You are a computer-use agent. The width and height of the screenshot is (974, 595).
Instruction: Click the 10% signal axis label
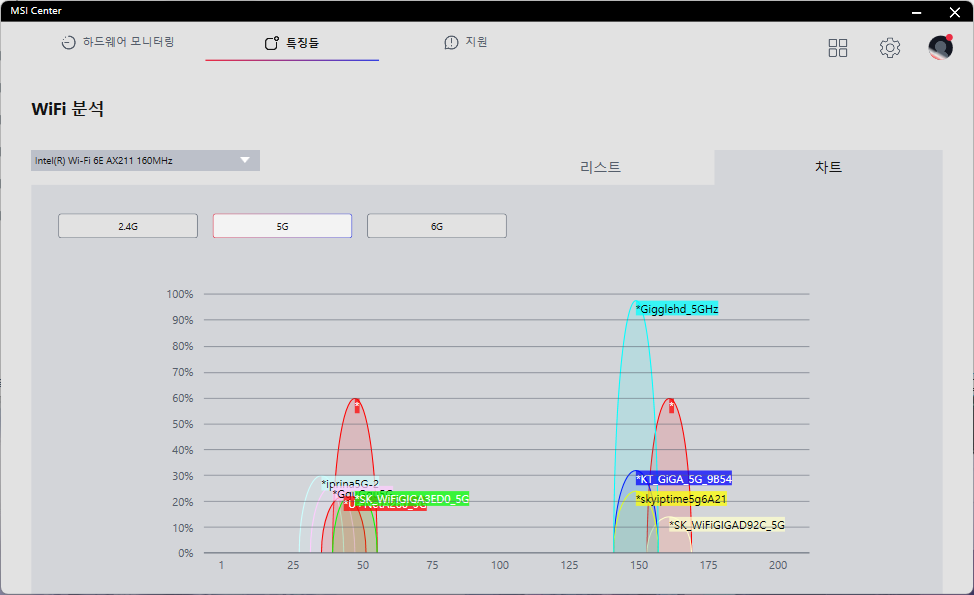[183, 528]
